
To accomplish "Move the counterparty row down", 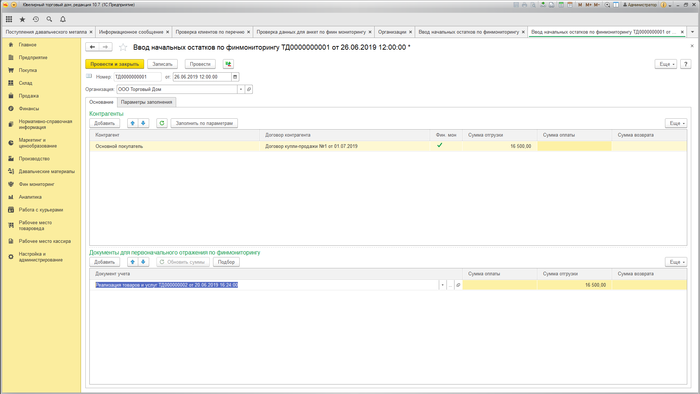I will pyautogui.click(x=143, y=123).
